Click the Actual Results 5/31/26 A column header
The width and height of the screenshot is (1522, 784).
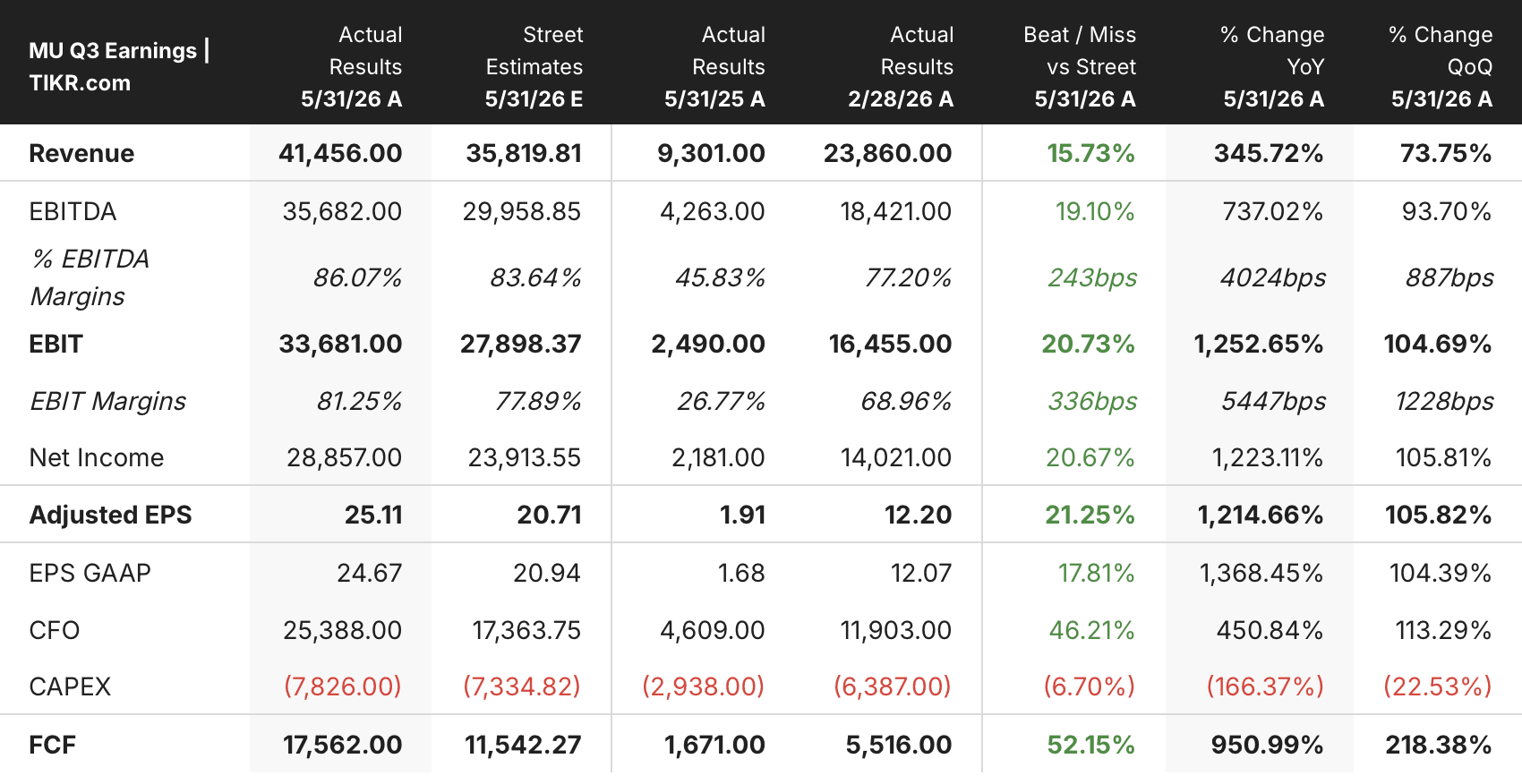point(351,67)
